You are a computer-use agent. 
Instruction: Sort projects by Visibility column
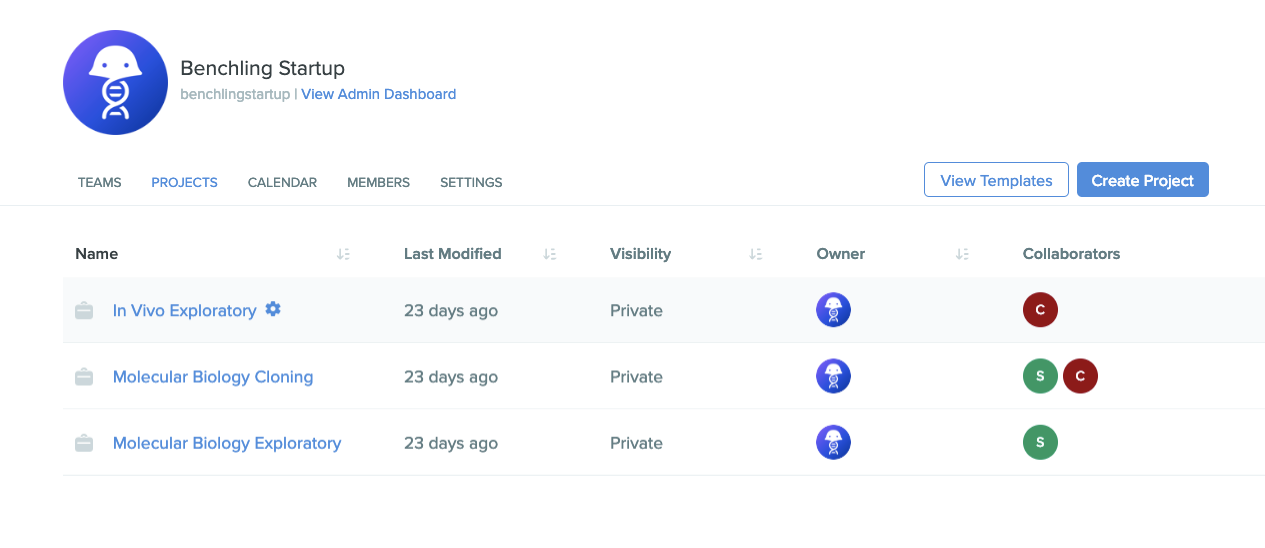click(x=756, y=254)
